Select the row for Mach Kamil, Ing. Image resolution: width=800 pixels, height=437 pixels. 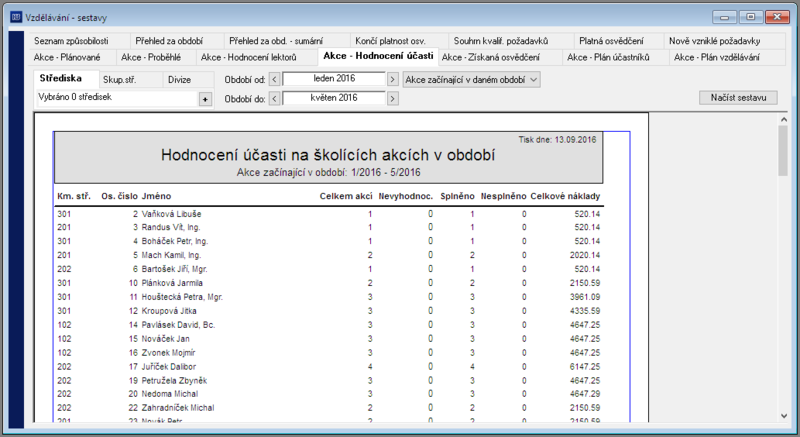click(x=329, y=255)
